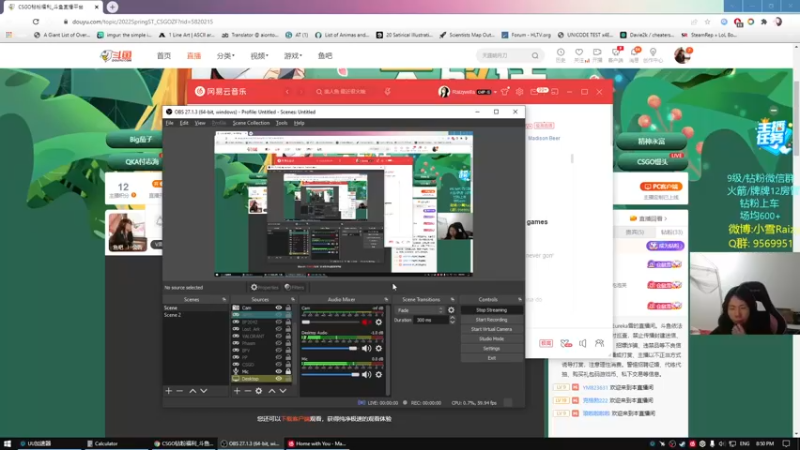The height and width of the screenshot is (450, 800).
Task: Remove scene with minus icon in Scenes panel
Action: (x=180, y=391)
